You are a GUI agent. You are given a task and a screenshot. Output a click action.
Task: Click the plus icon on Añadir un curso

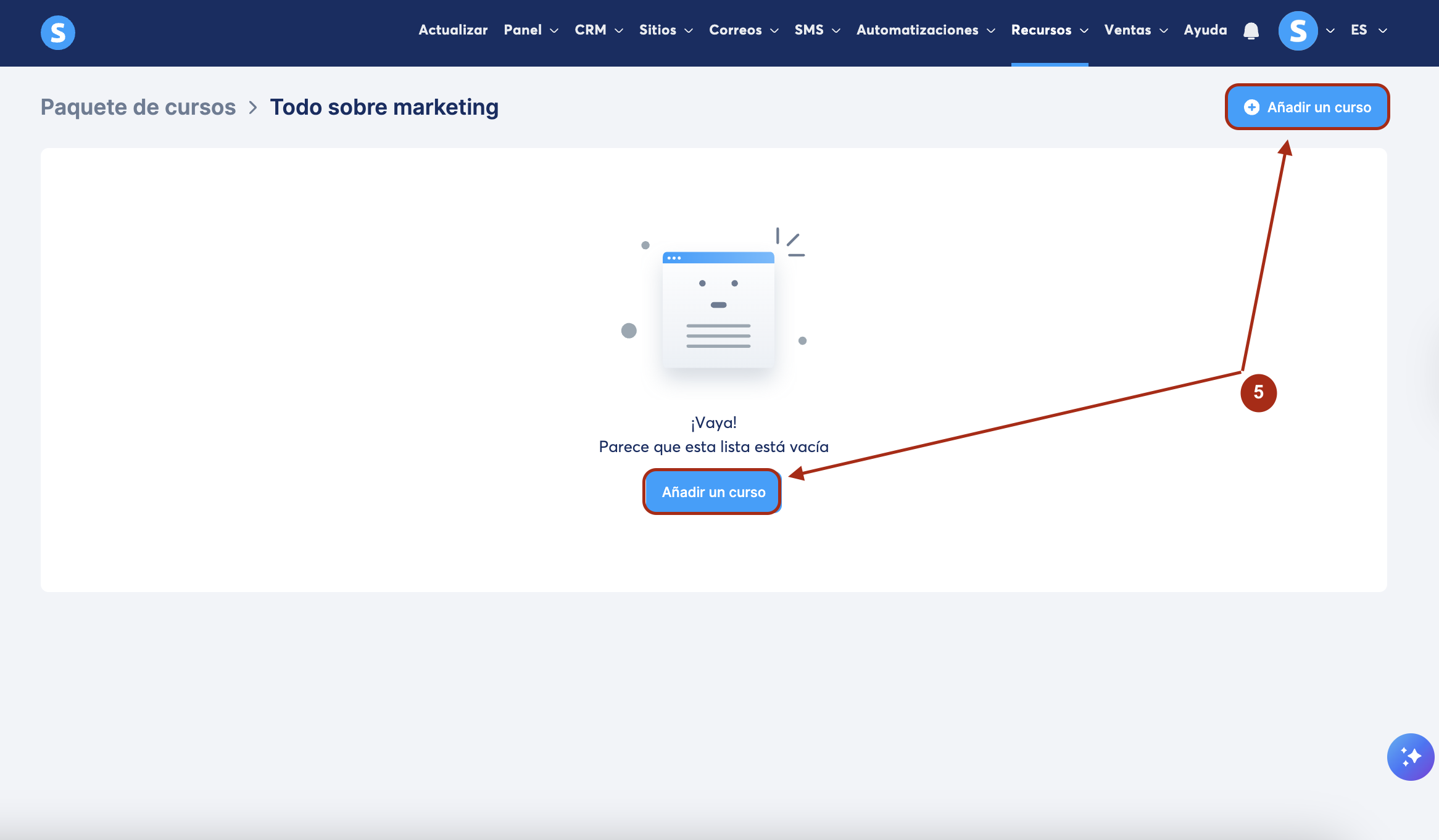click(1251, 107)
